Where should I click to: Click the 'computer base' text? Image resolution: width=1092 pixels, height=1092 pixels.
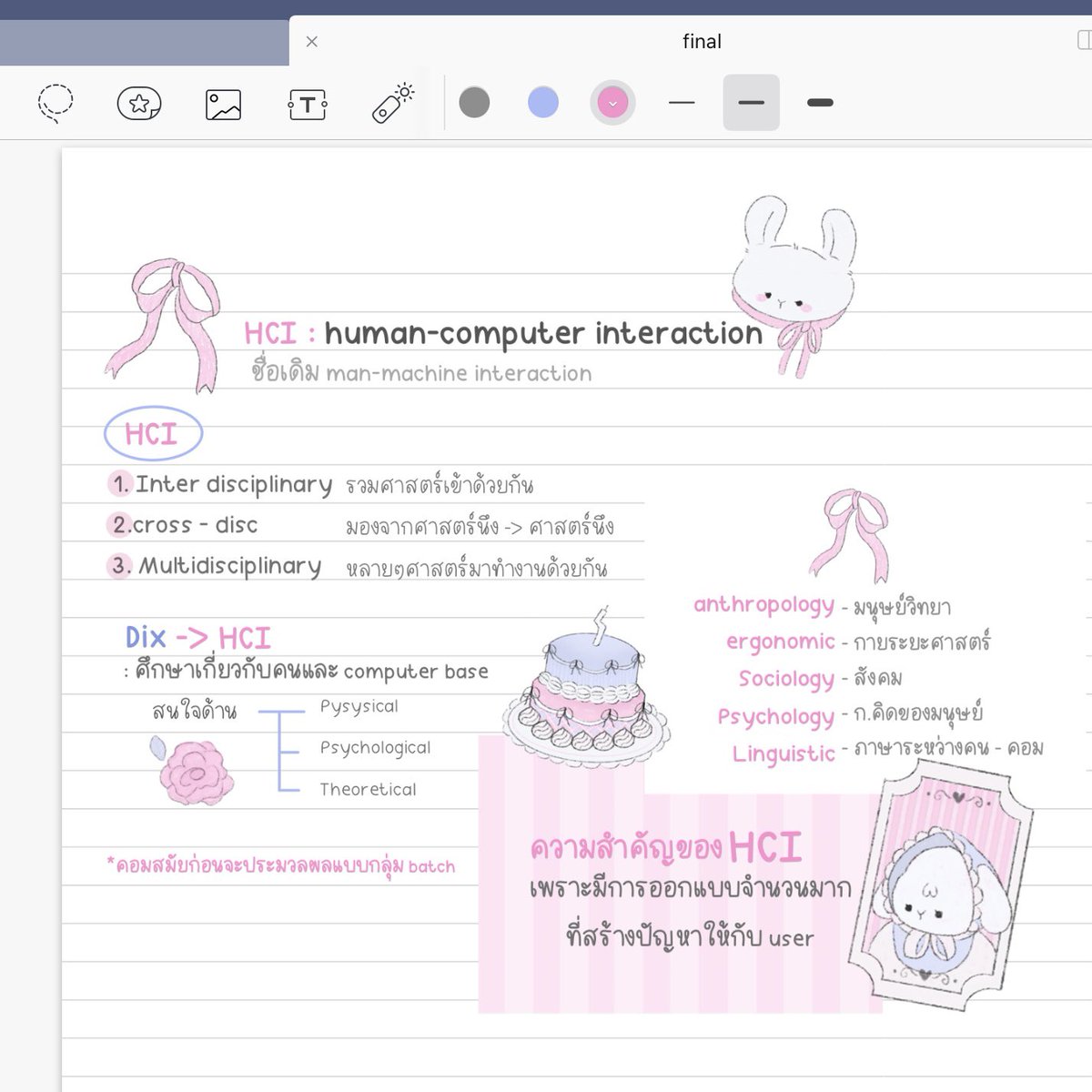pyautogui.click(x=416, y=672)
